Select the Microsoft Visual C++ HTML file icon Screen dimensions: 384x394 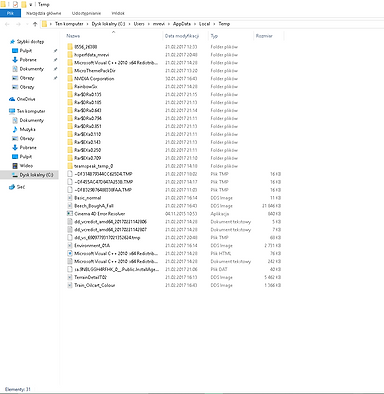coord(70,254)
